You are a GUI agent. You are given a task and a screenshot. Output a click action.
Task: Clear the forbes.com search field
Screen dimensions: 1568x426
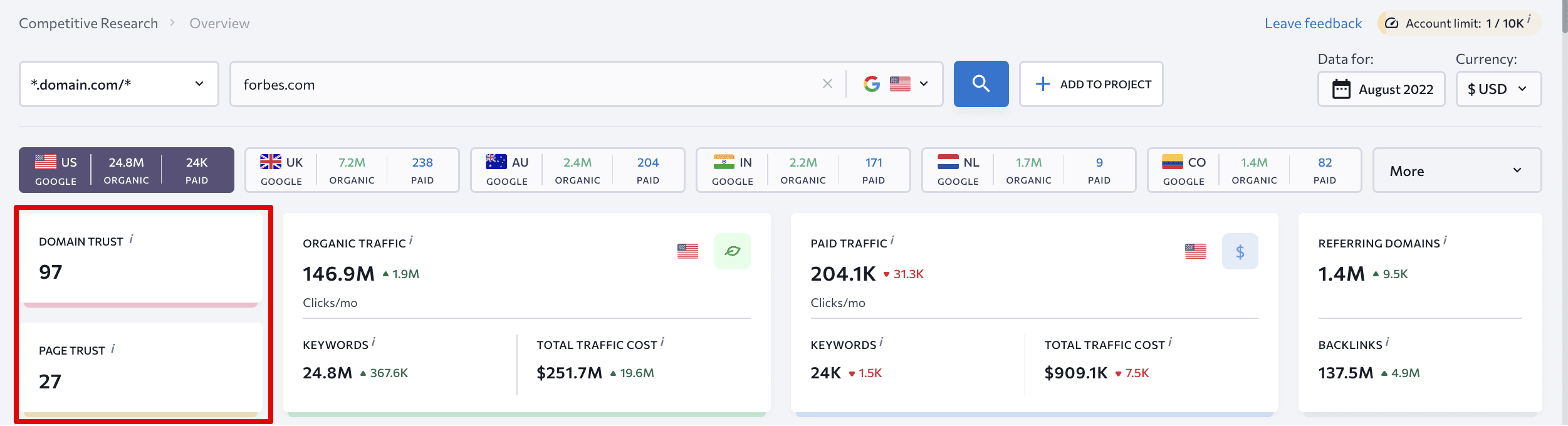tap(827, 84)
